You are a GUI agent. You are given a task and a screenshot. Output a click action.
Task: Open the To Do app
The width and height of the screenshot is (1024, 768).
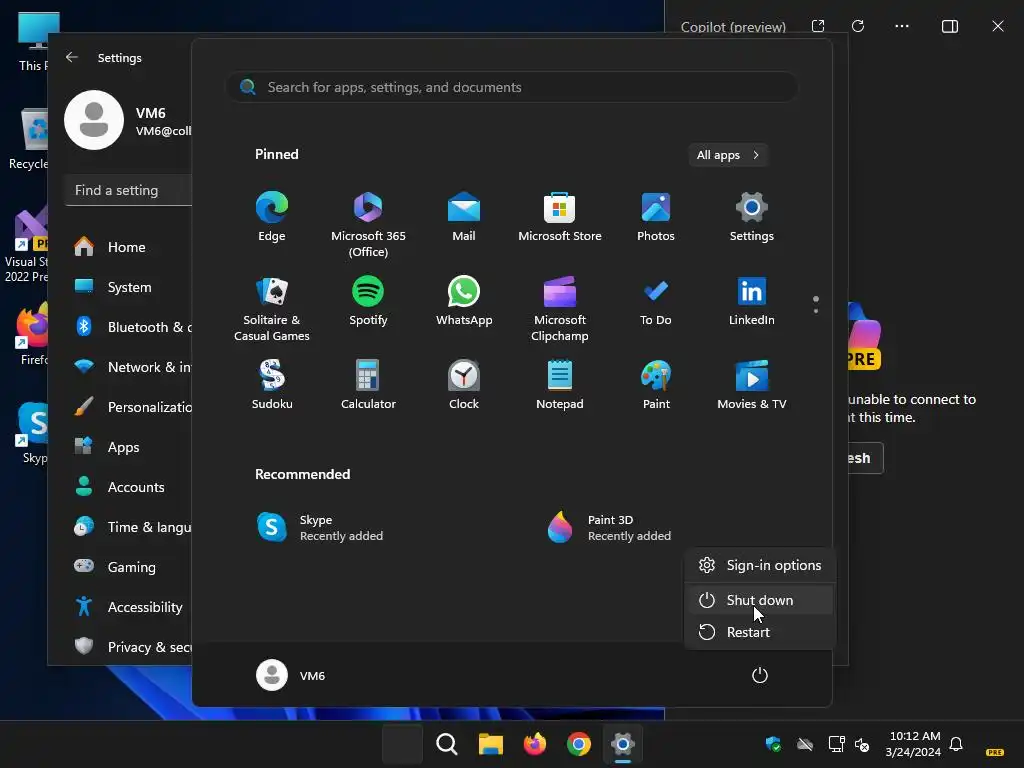tap(656, 301)
